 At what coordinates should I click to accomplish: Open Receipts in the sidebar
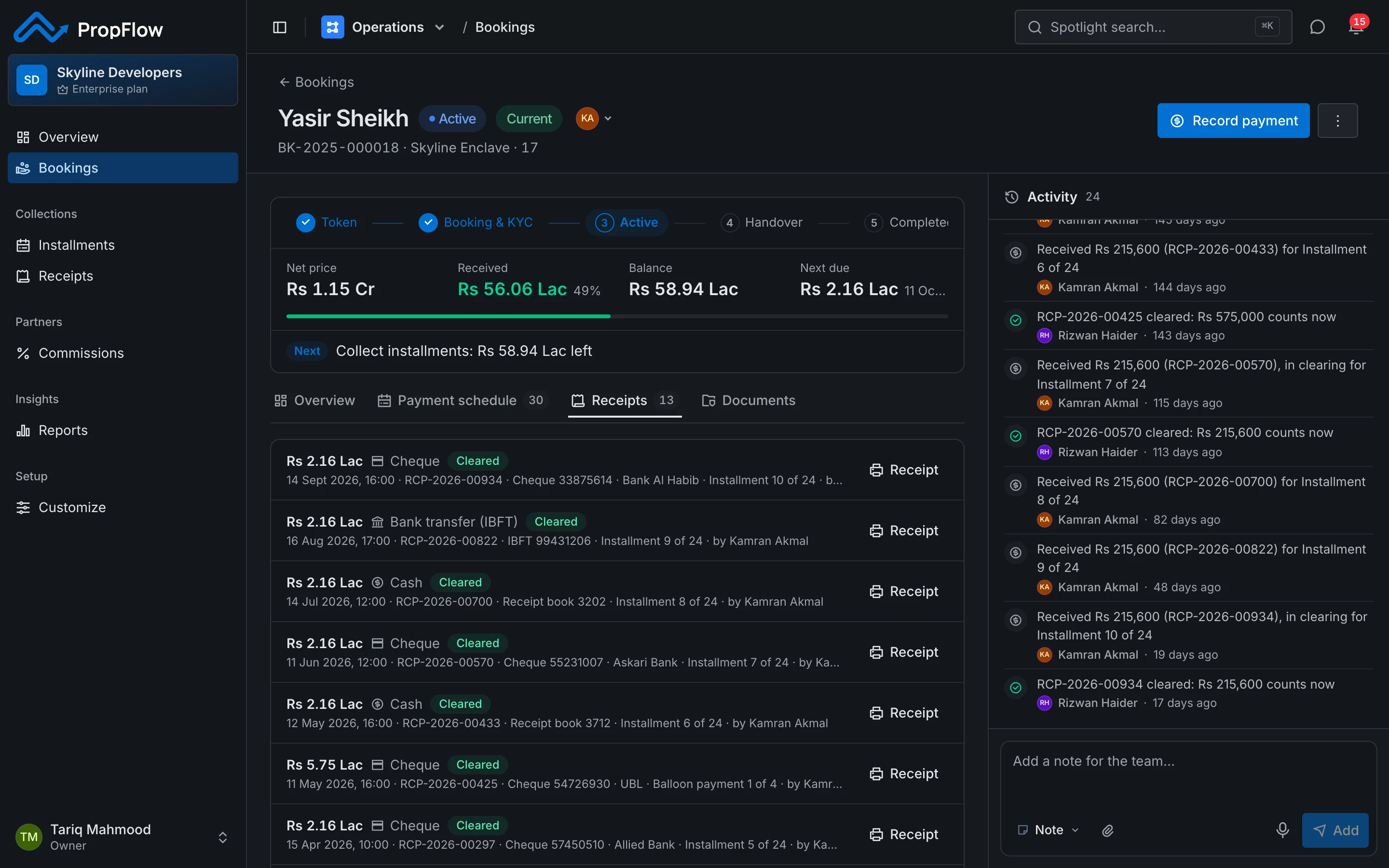coord(123,276)
